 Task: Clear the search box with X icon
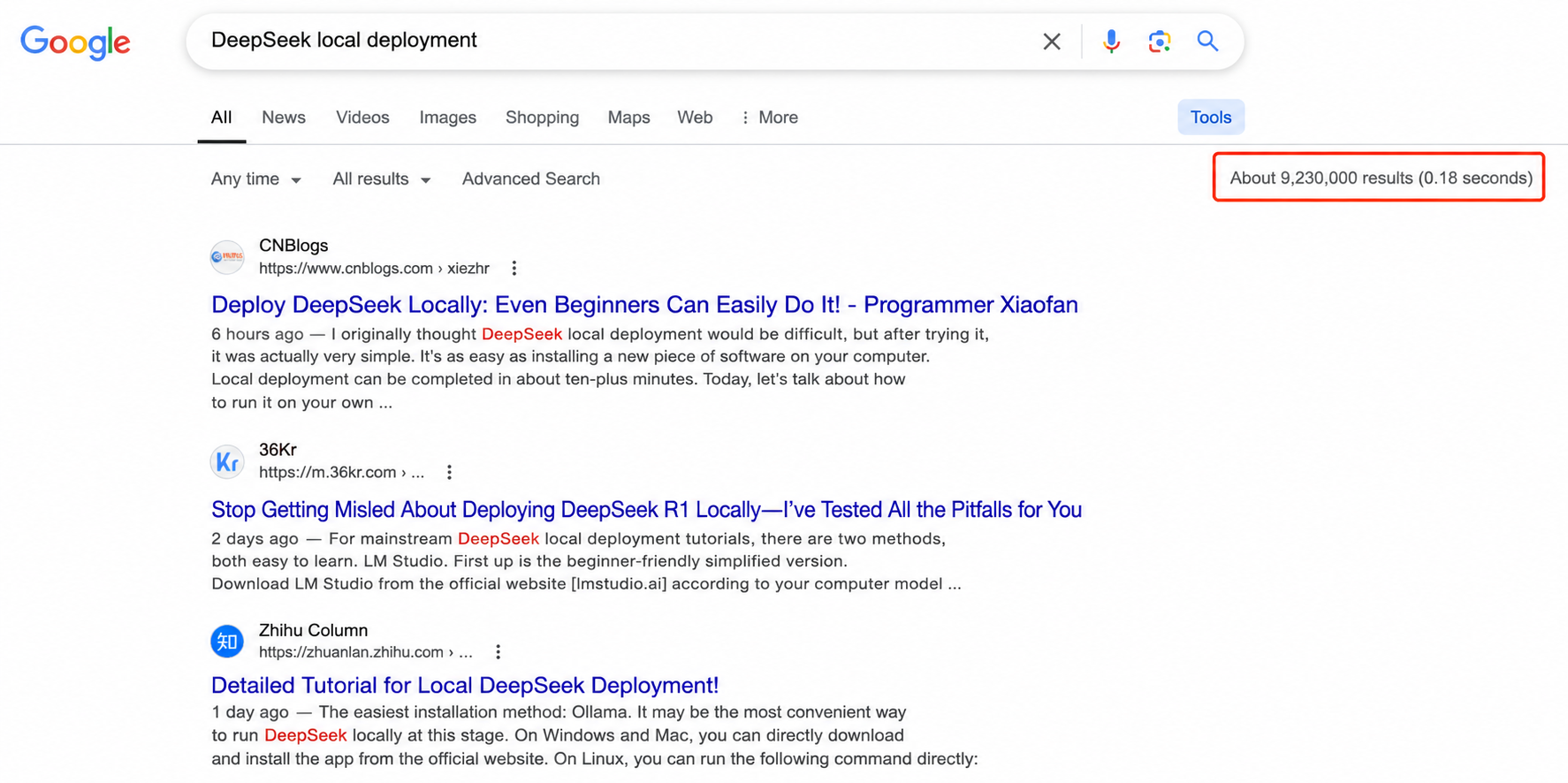coord(1051,42)
